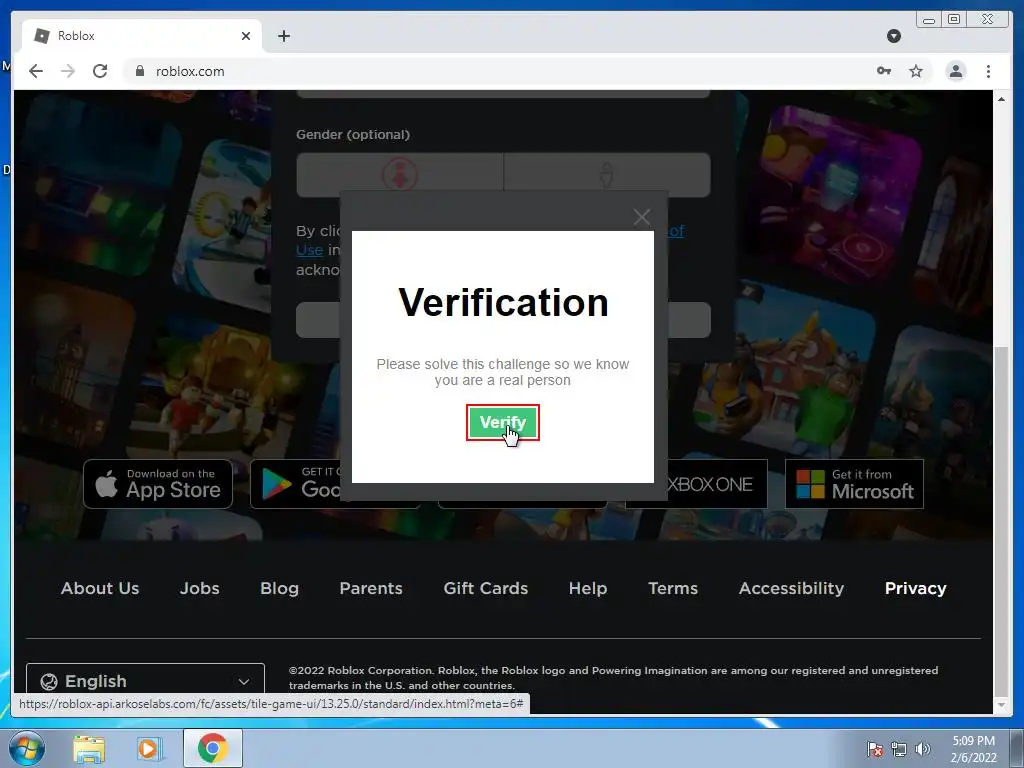Click the page scrollbar down arrow

1001,705
